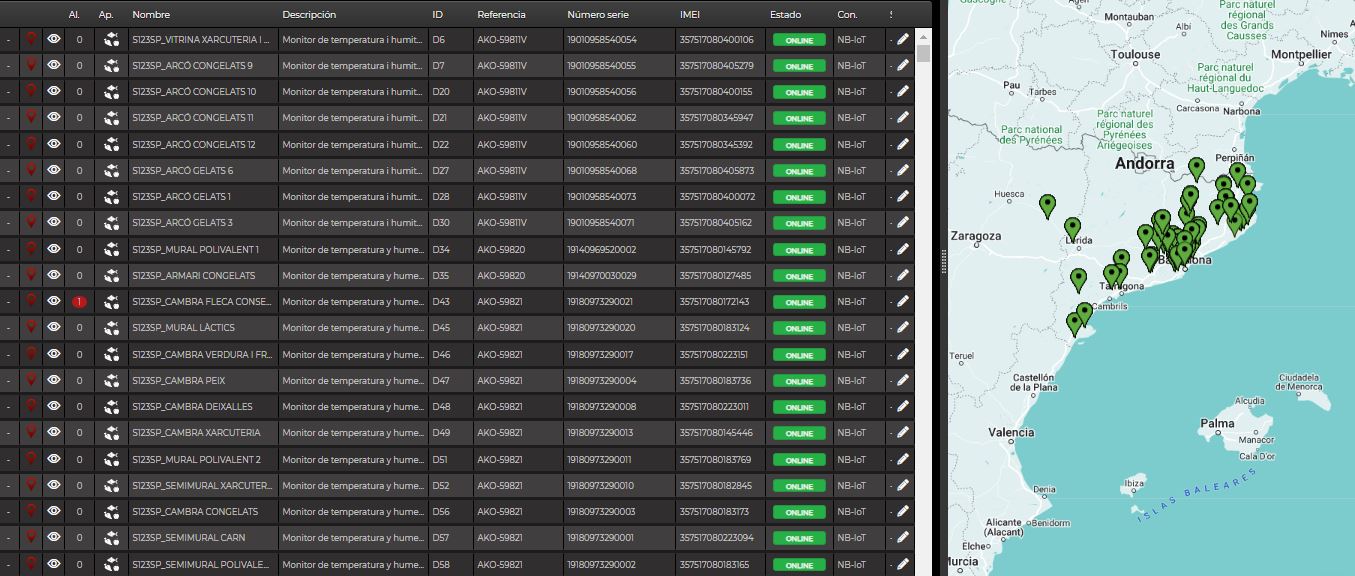The height and width of the screenshot is (576, 1355).
Task: Select serial number 19010958540054 cell
Action: (601, 40)
